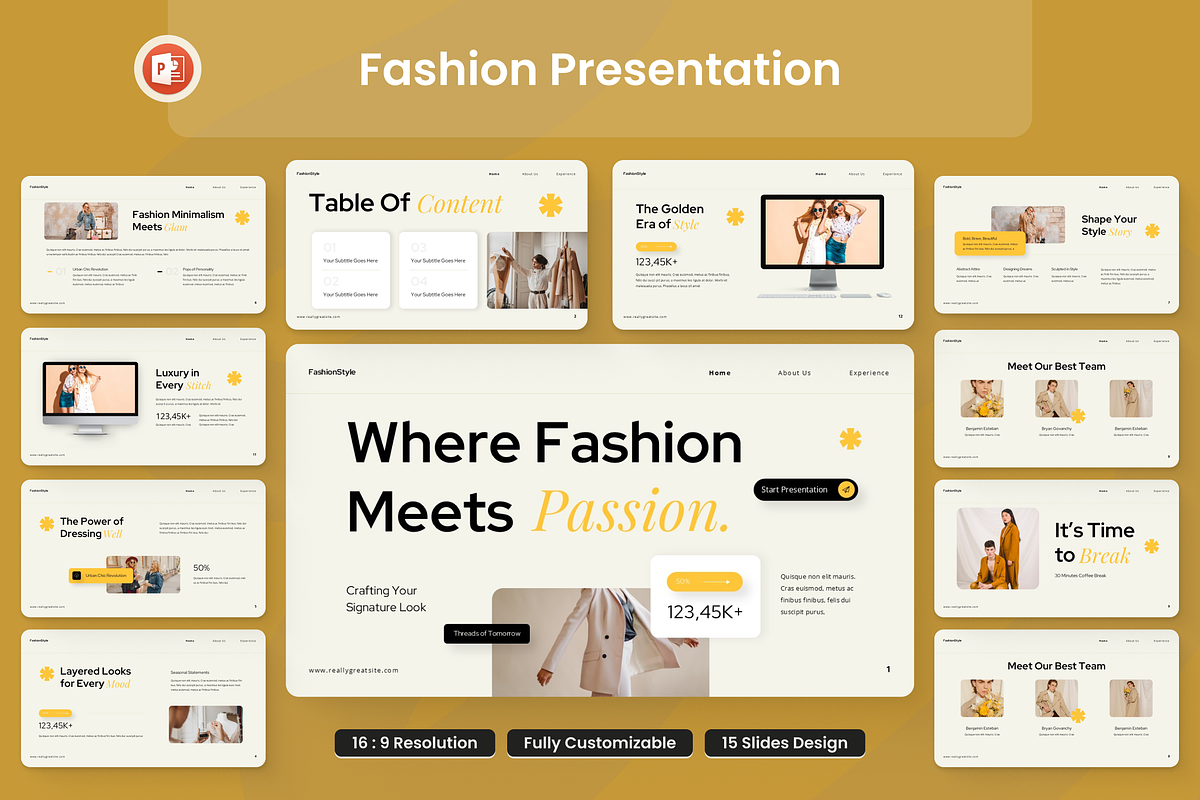The width and height of the screenshot is (1200, 800).
Task: Click the small icon in Urban Chic Resolution tag
Action: coord(77,576)
